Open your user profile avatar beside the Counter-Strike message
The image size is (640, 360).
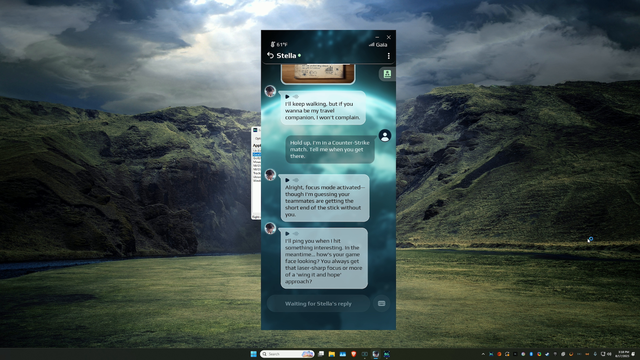tap(385, 136)
